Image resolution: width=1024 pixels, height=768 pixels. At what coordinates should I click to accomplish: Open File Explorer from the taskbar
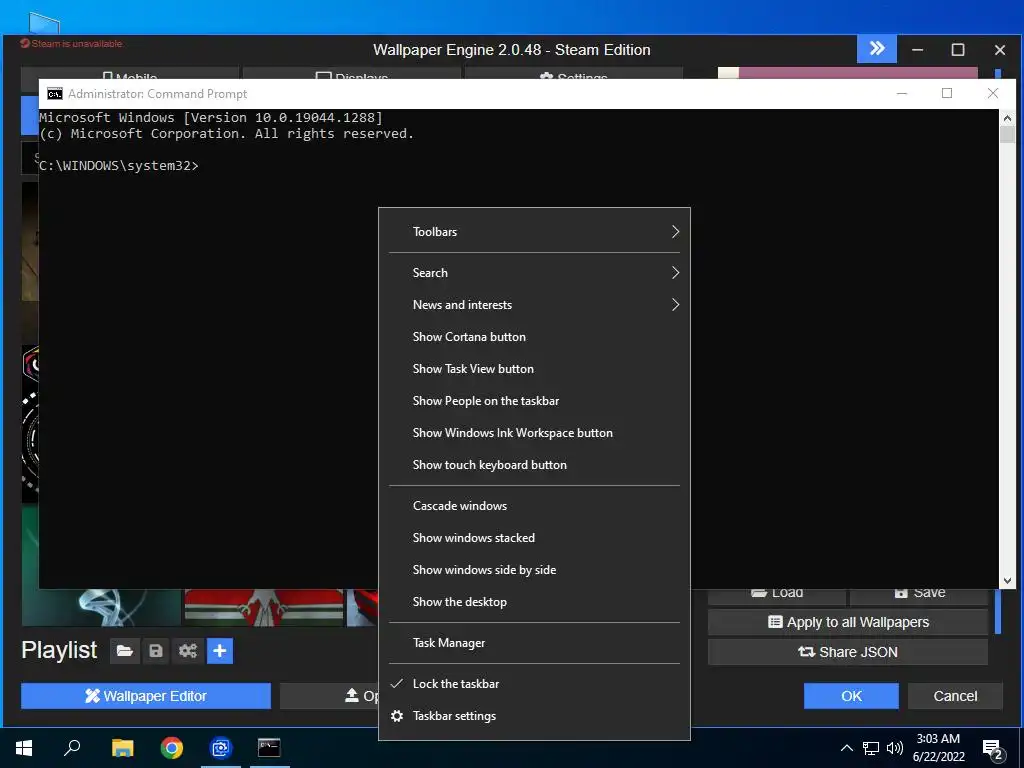(x=122, y=748)
